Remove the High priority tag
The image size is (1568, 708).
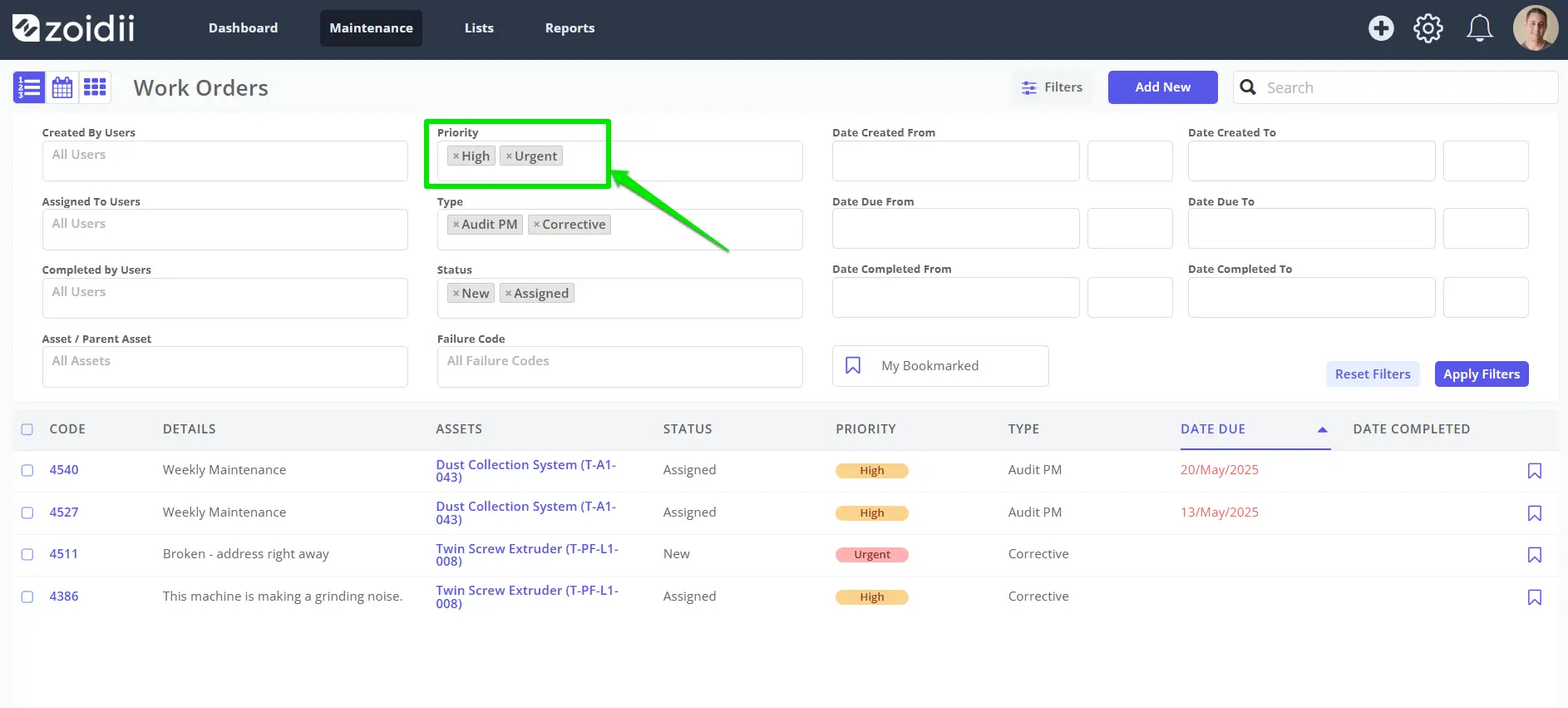(456, 156)
